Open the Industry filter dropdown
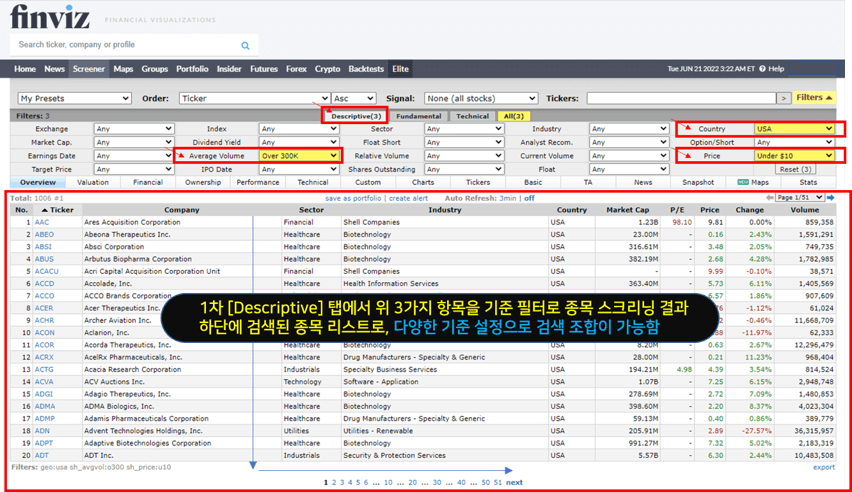852x492 pixels. coord(629,129)
